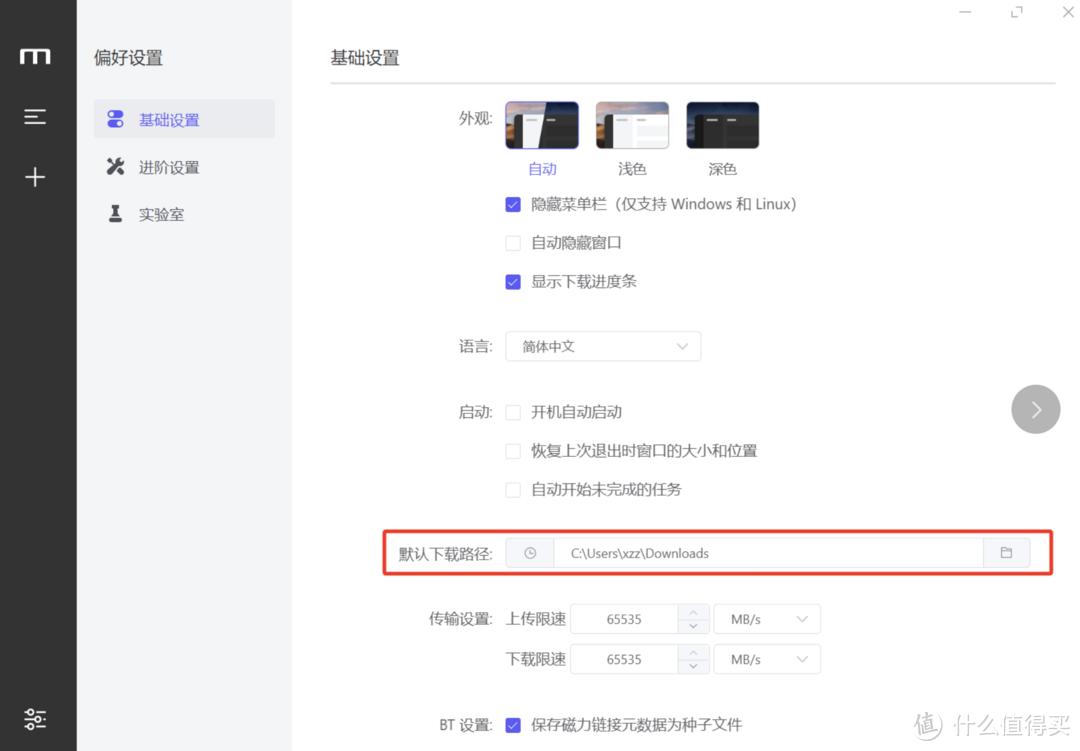Enable 自动开始未完成的任务 checkbox
Image resolution: width=1080 pixels, height=751 pixels.
click(x=513, y=490)
